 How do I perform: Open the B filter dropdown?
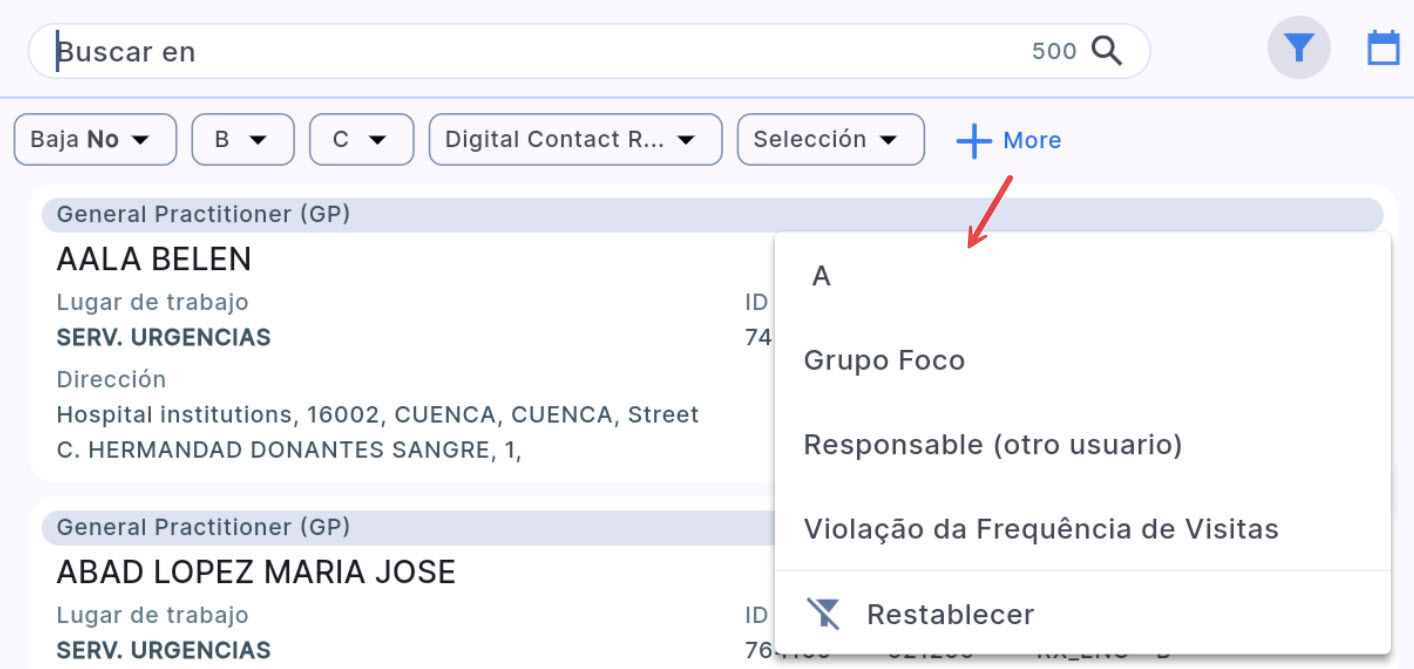(x=242, y=139)
